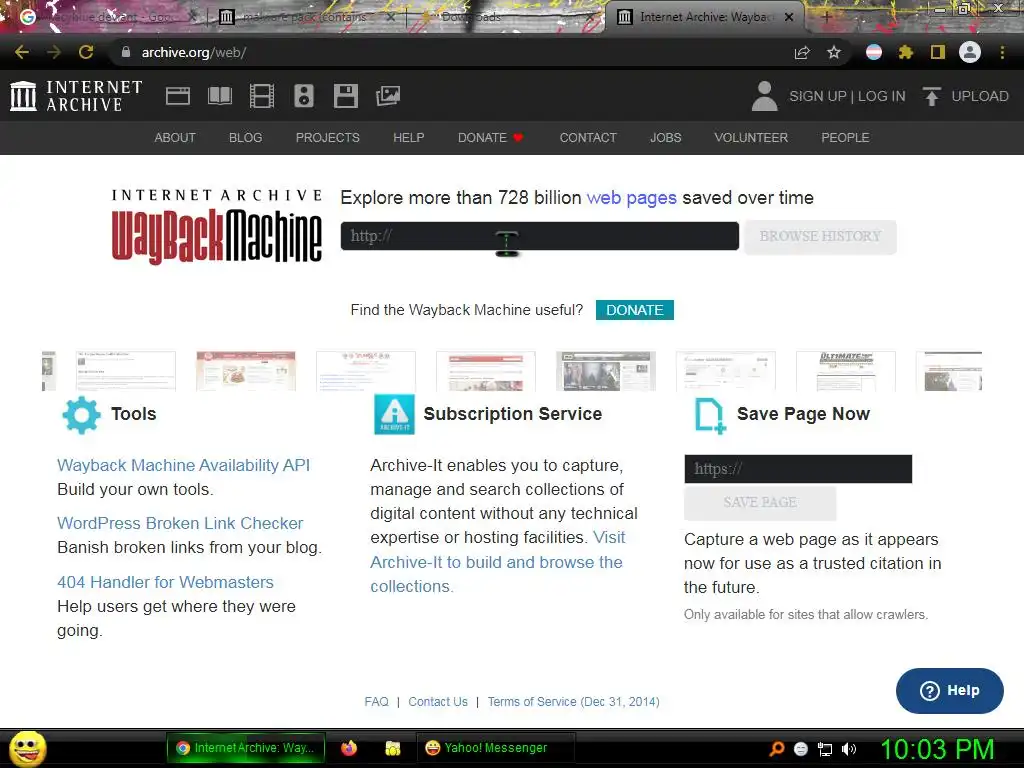Open a new browser tab with plus
This screenshot has height=768, width=1024.
(x=826, y=17)
